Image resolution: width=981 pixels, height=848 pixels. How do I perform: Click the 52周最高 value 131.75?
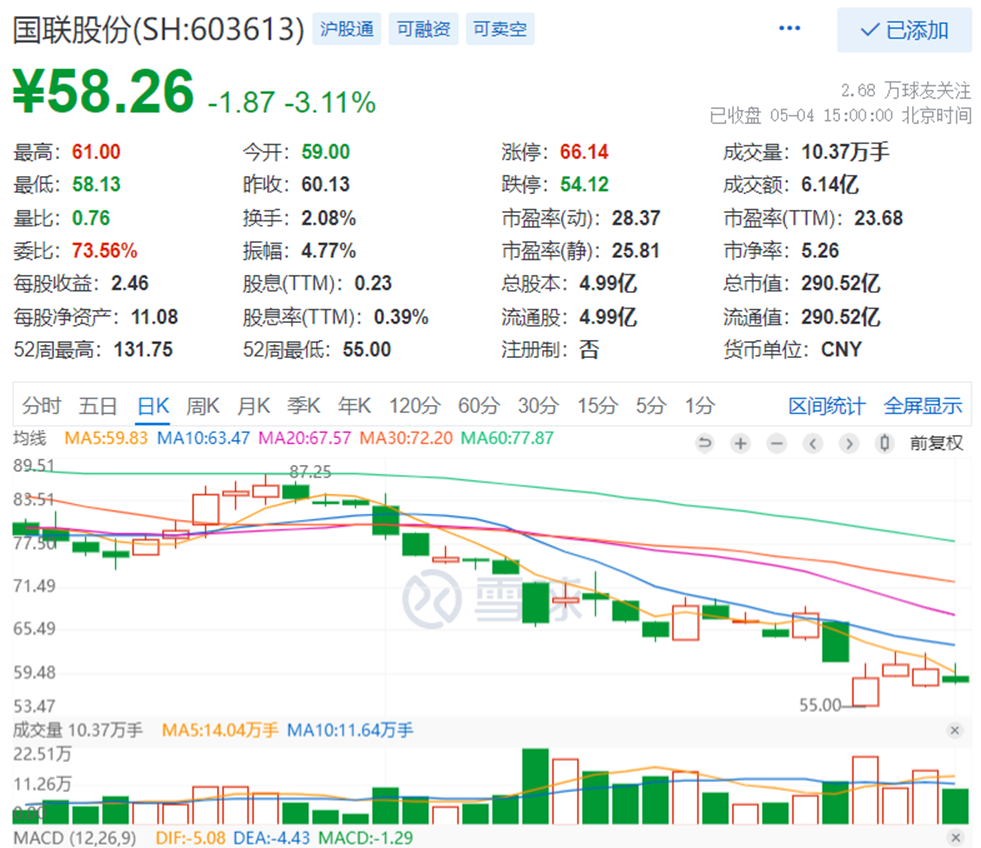pyautogui.click(x=143, y=350)
